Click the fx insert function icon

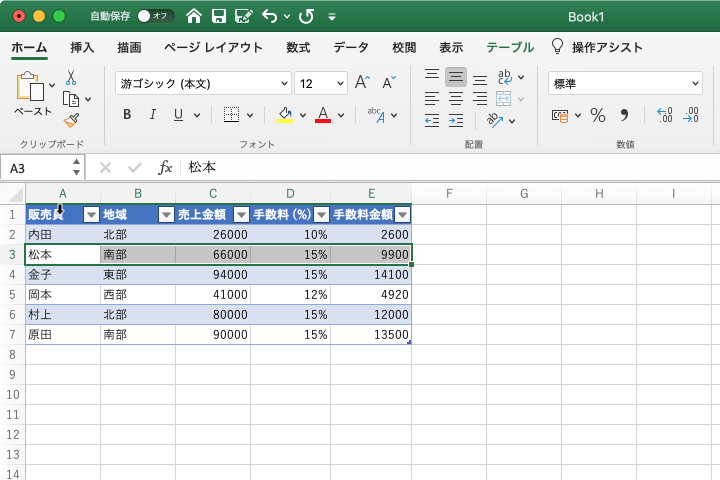(165, 168)
